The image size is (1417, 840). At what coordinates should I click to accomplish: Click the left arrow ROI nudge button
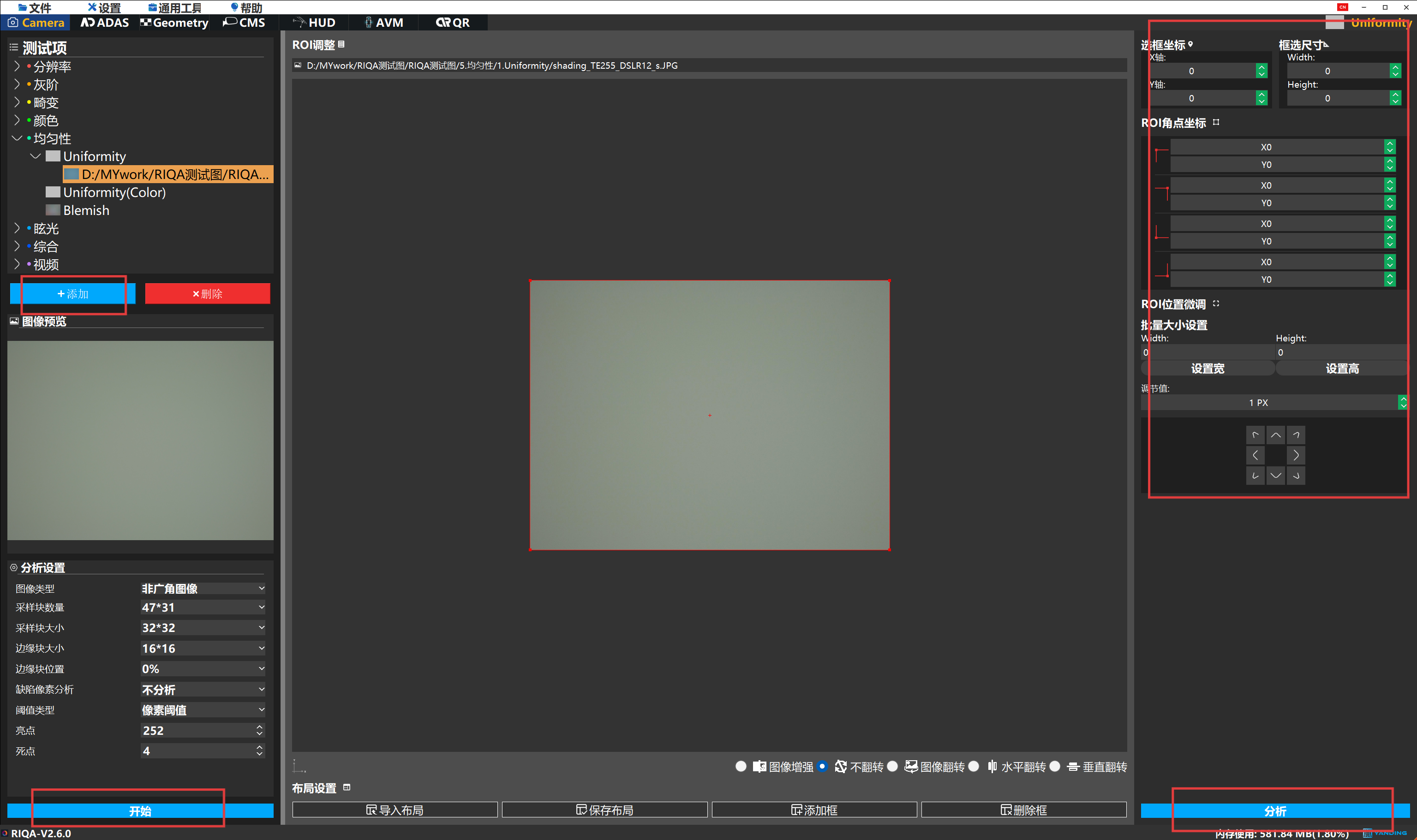click(1255, 455)
